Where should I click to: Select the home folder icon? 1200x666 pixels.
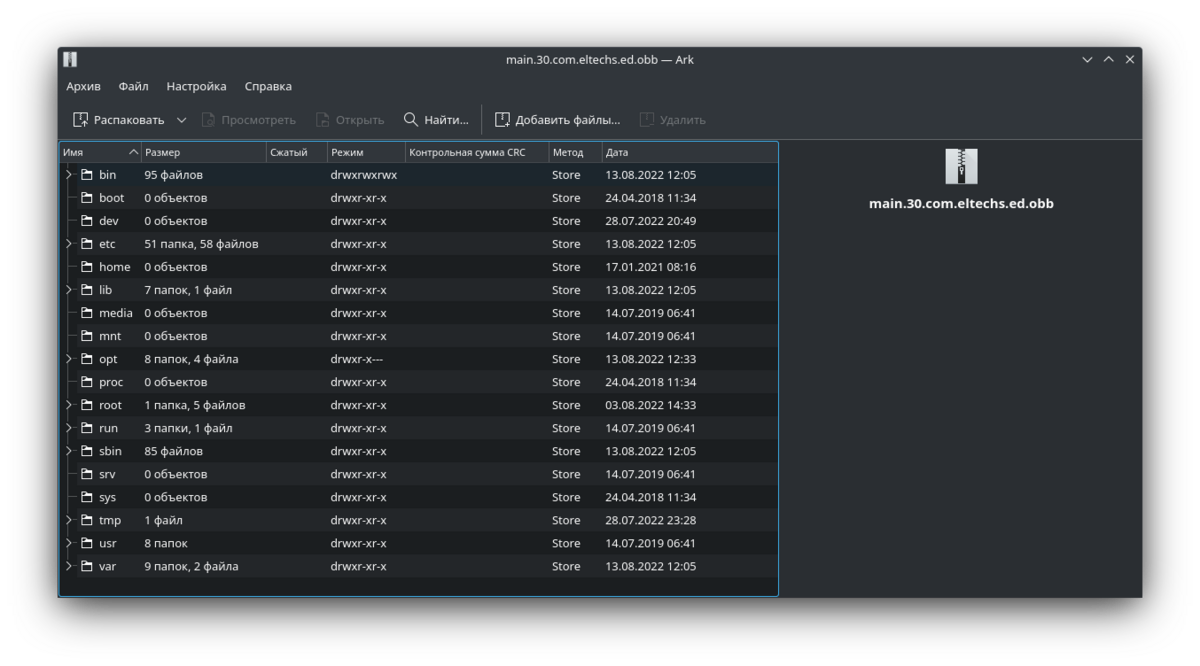point(87,267)
